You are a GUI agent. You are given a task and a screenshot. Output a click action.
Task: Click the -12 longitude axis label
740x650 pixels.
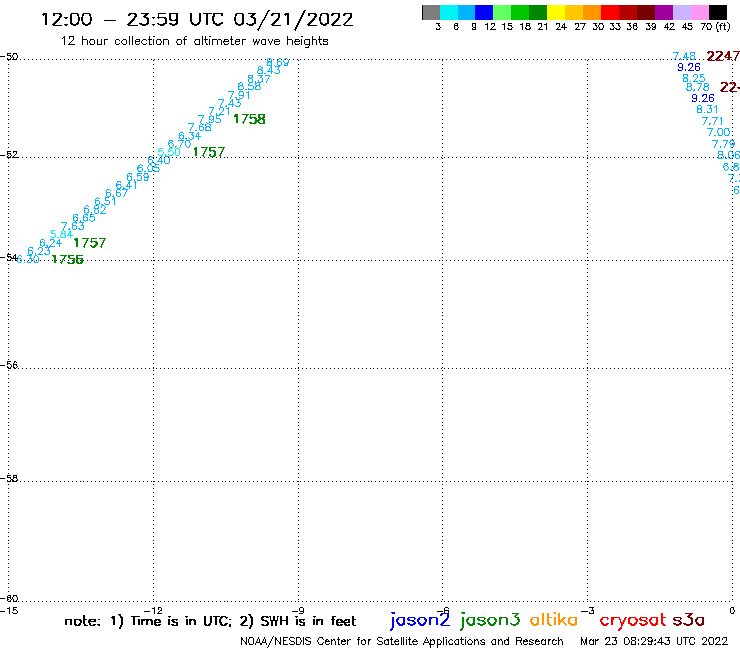[x=153, y=610]
